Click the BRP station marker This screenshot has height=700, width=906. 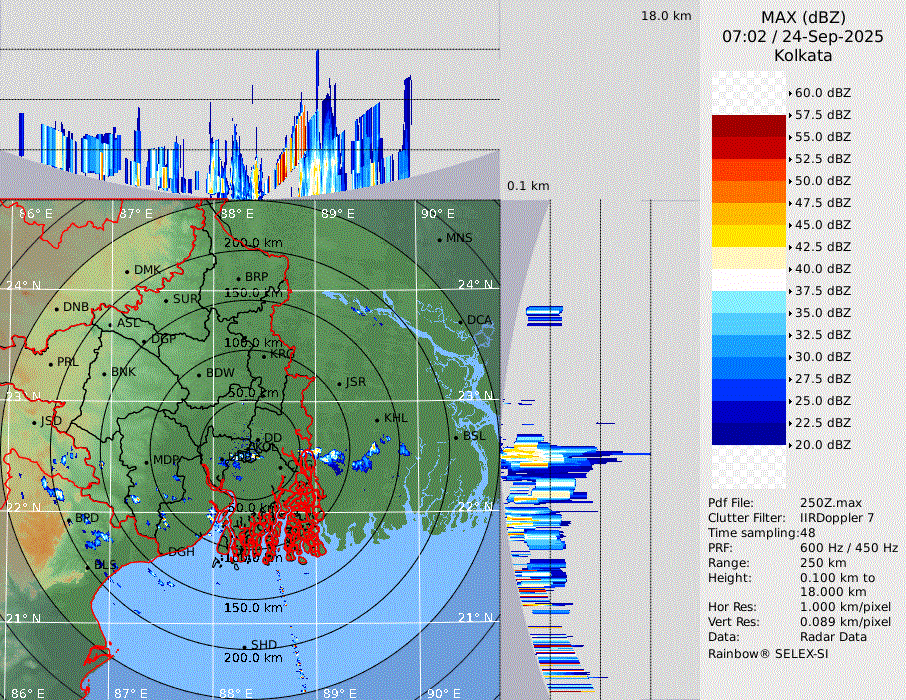[238, 278]
